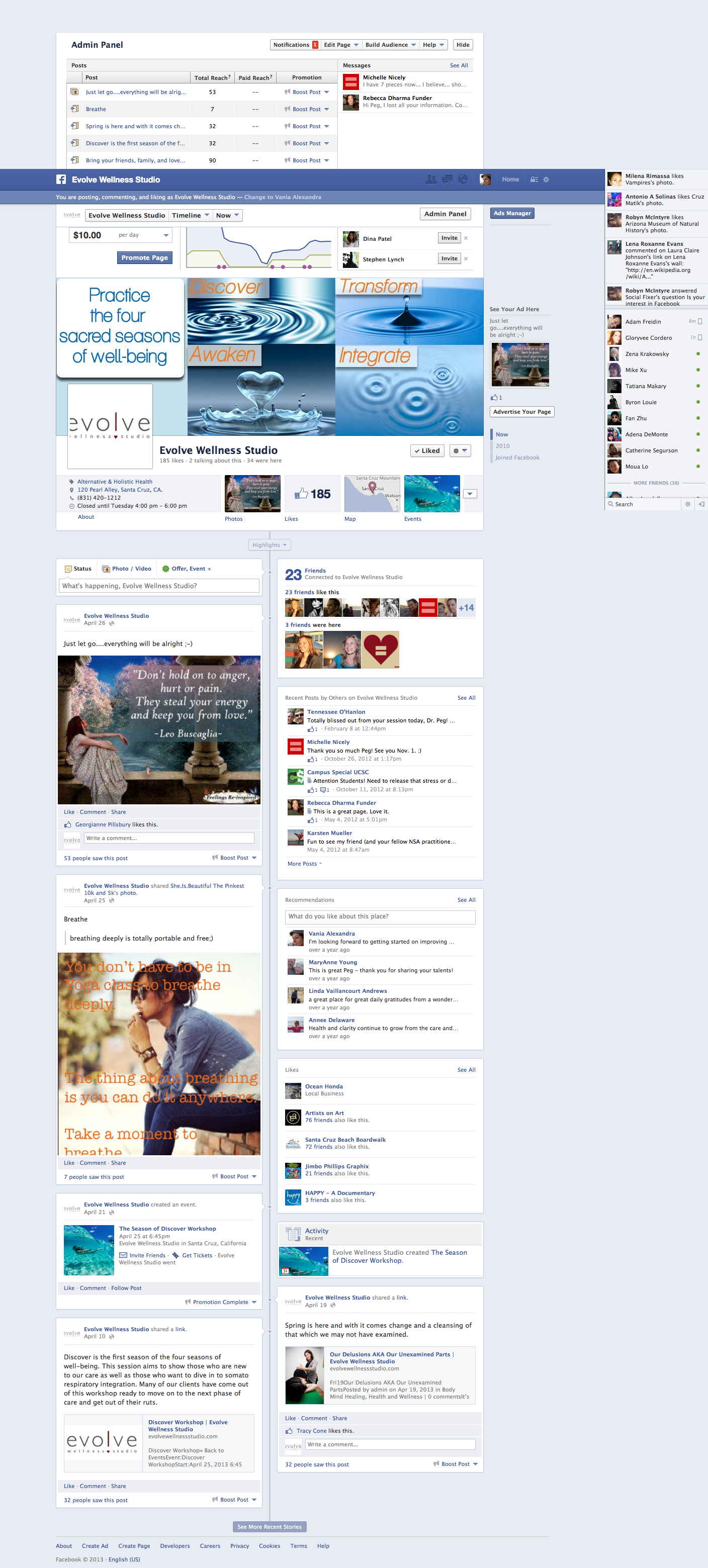Viewport: 708px width, 1568px height.
Task: Click the Facebook logo in the blue bar
Action: point(61,179)
